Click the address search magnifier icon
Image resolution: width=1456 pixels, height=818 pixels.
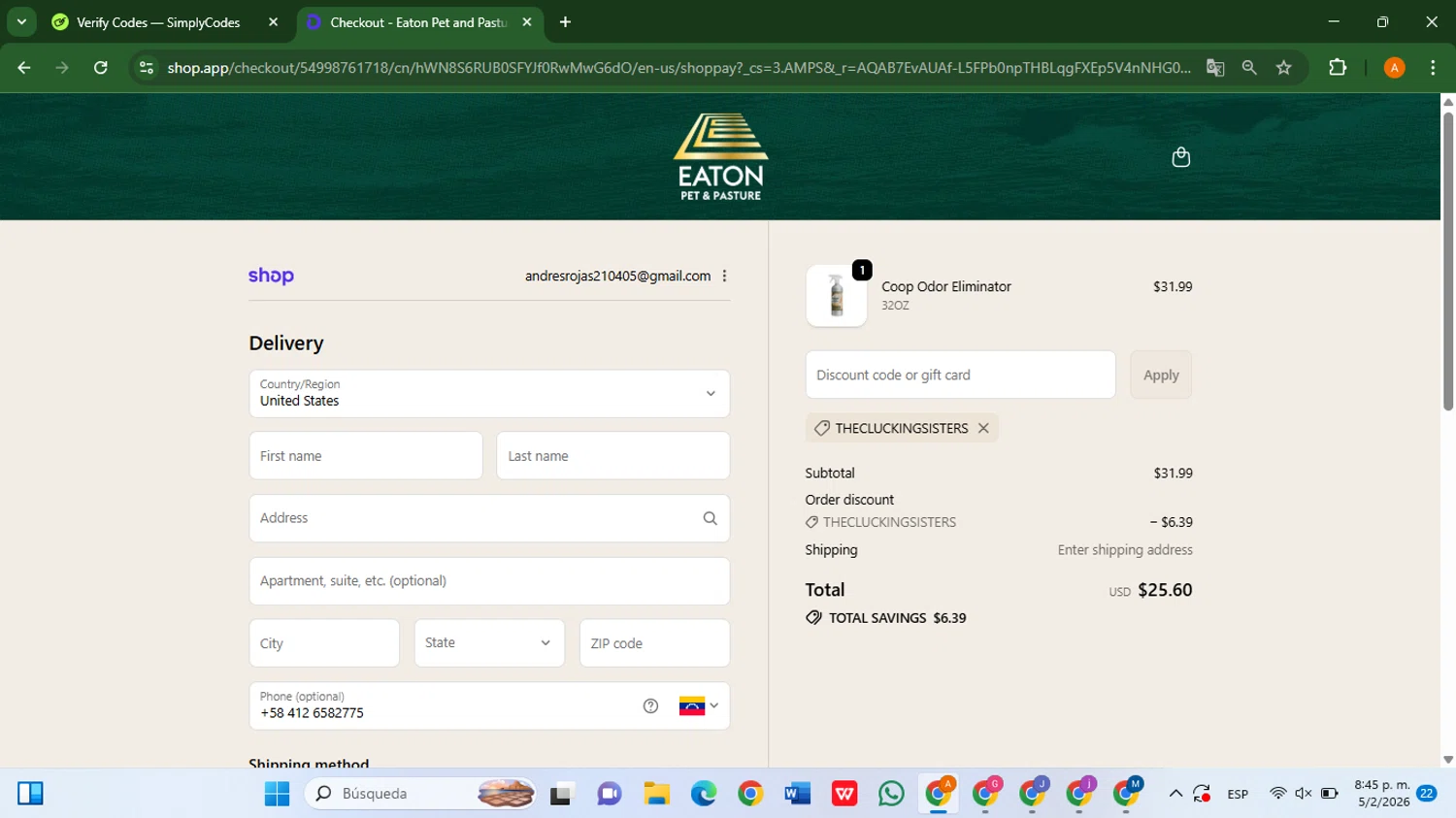(x=710, y=518)
